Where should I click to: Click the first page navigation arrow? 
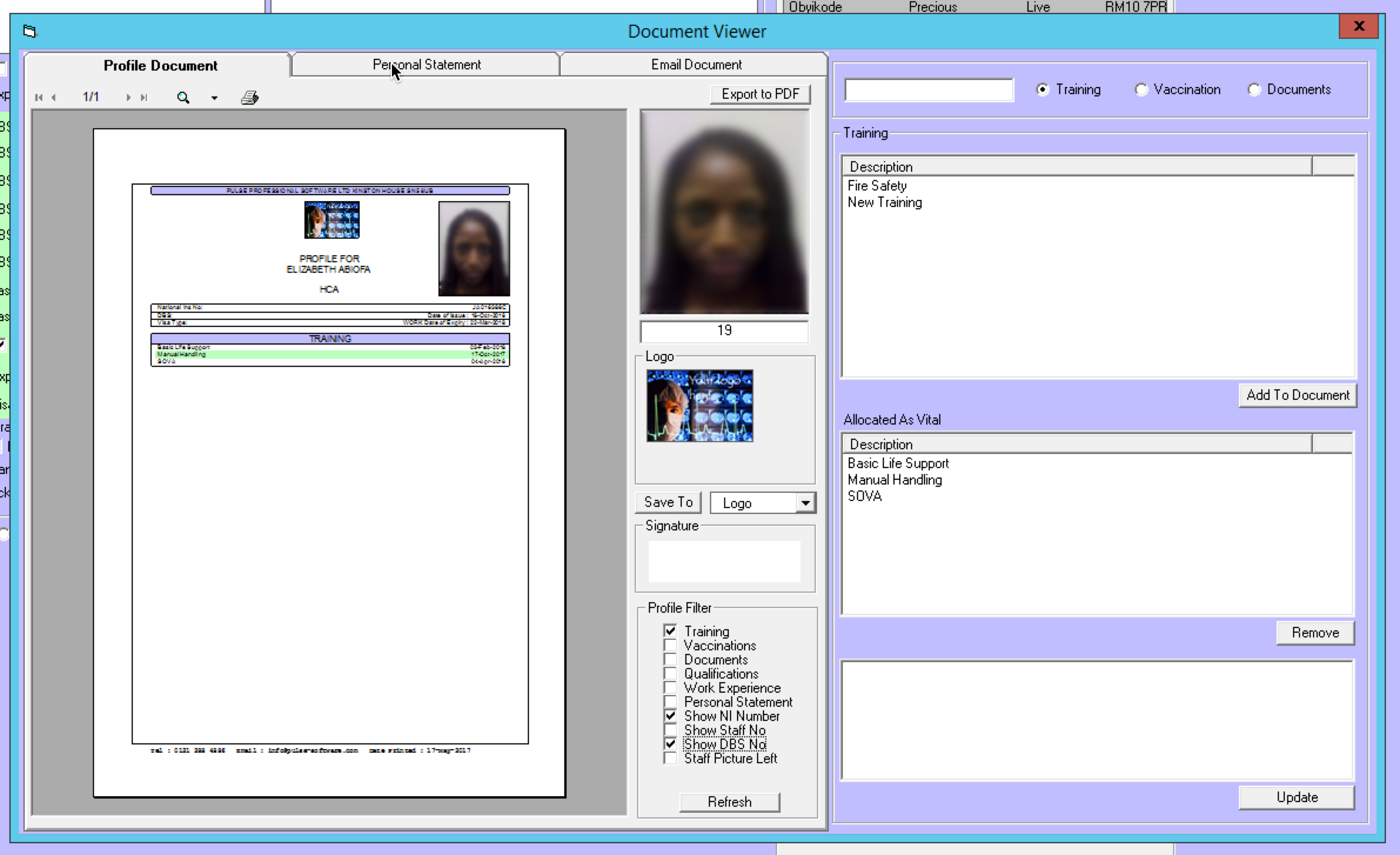click(x=38, y=98)
